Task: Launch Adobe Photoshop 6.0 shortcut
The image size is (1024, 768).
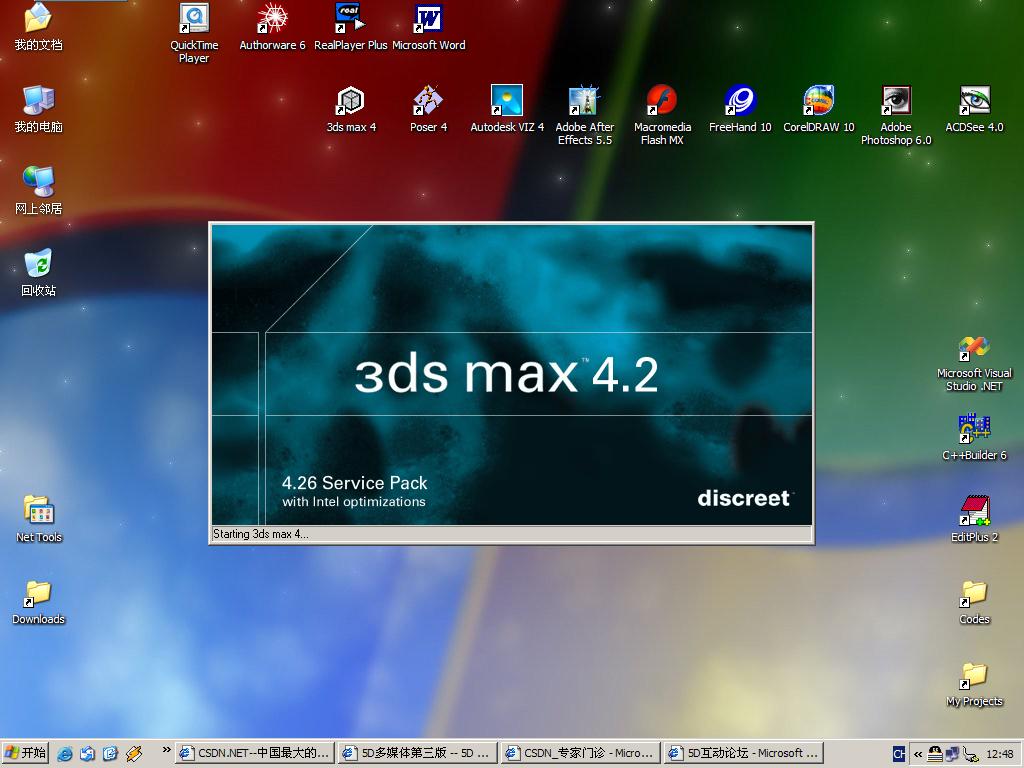Action: click(x=896, y=101)
